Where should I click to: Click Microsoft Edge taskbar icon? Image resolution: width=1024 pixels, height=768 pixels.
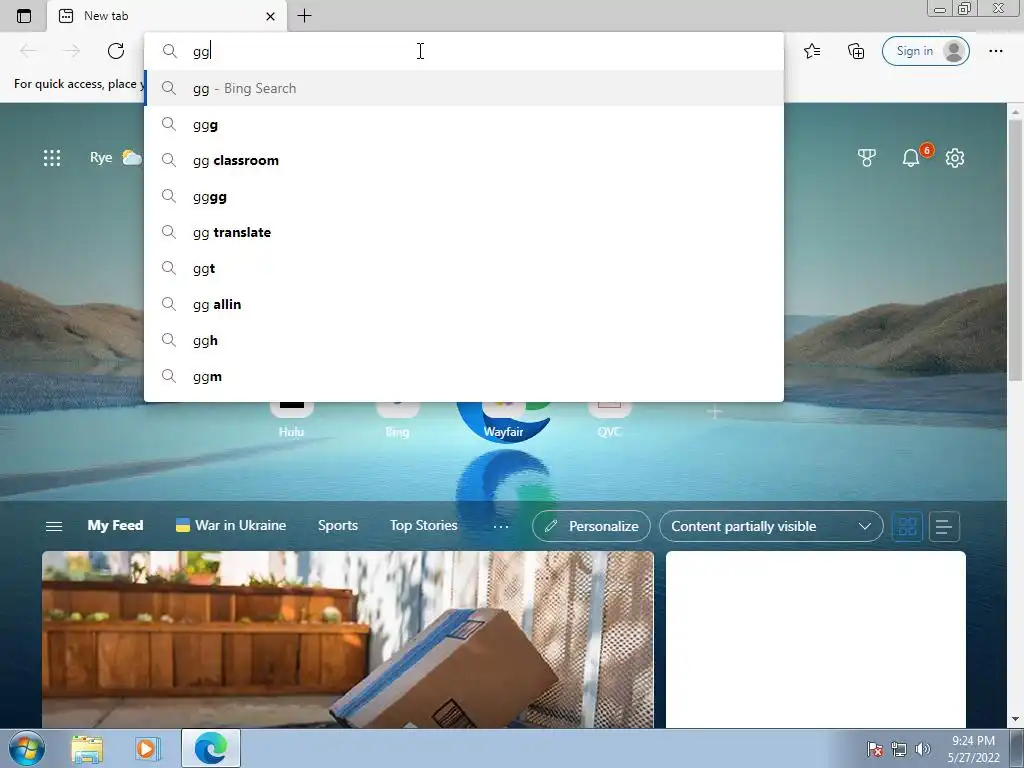click(x=210, y=748)
